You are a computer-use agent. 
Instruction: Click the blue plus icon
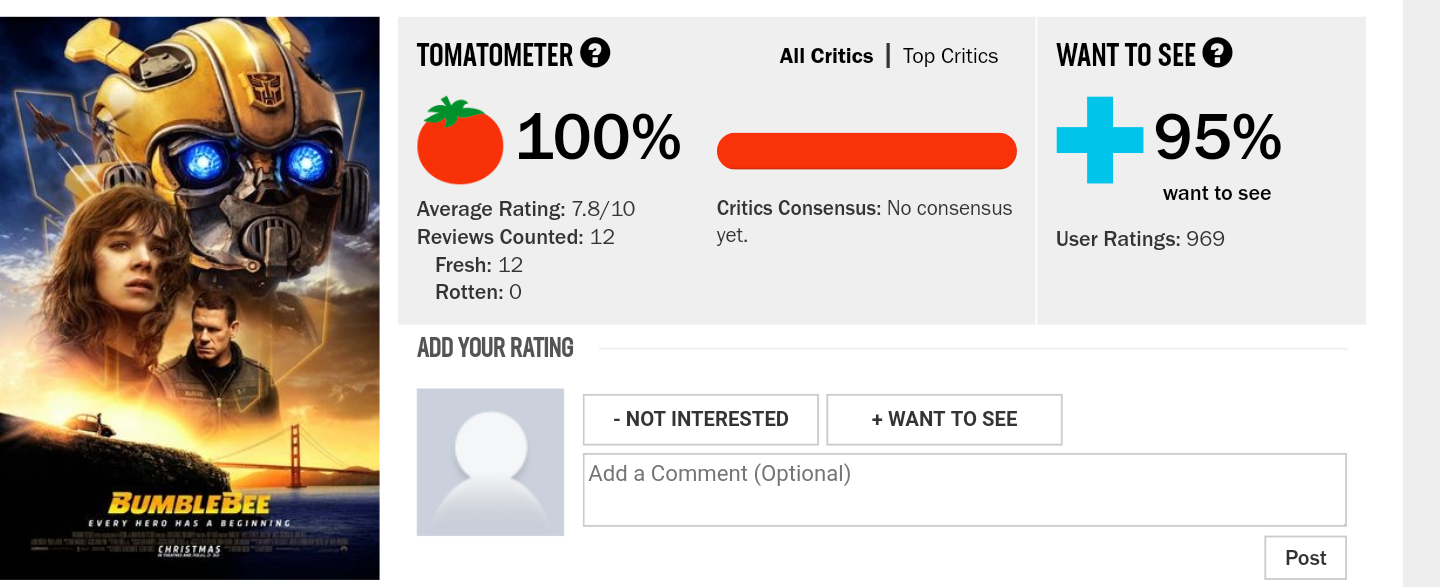click(x=1099, y=140)
